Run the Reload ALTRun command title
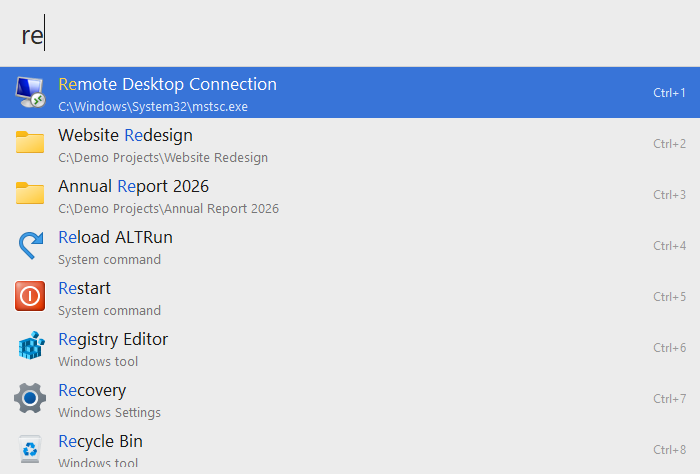The image size is (700, 474). pyautogui.click(x=115, y=237)
